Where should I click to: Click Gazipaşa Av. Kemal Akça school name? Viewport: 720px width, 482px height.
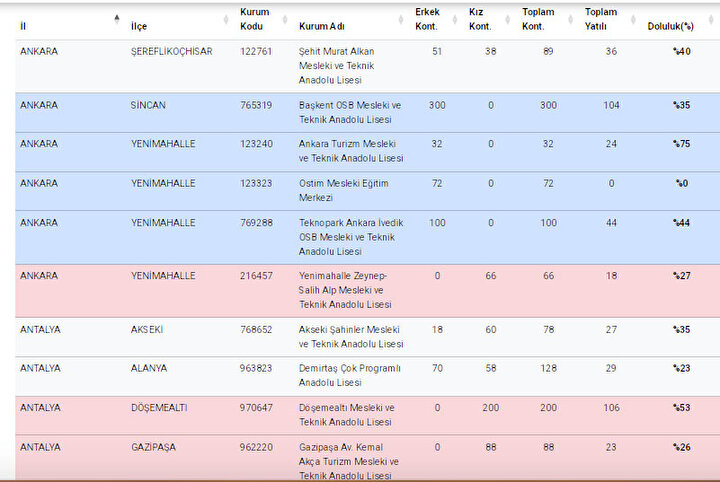[x=349, y=461]
